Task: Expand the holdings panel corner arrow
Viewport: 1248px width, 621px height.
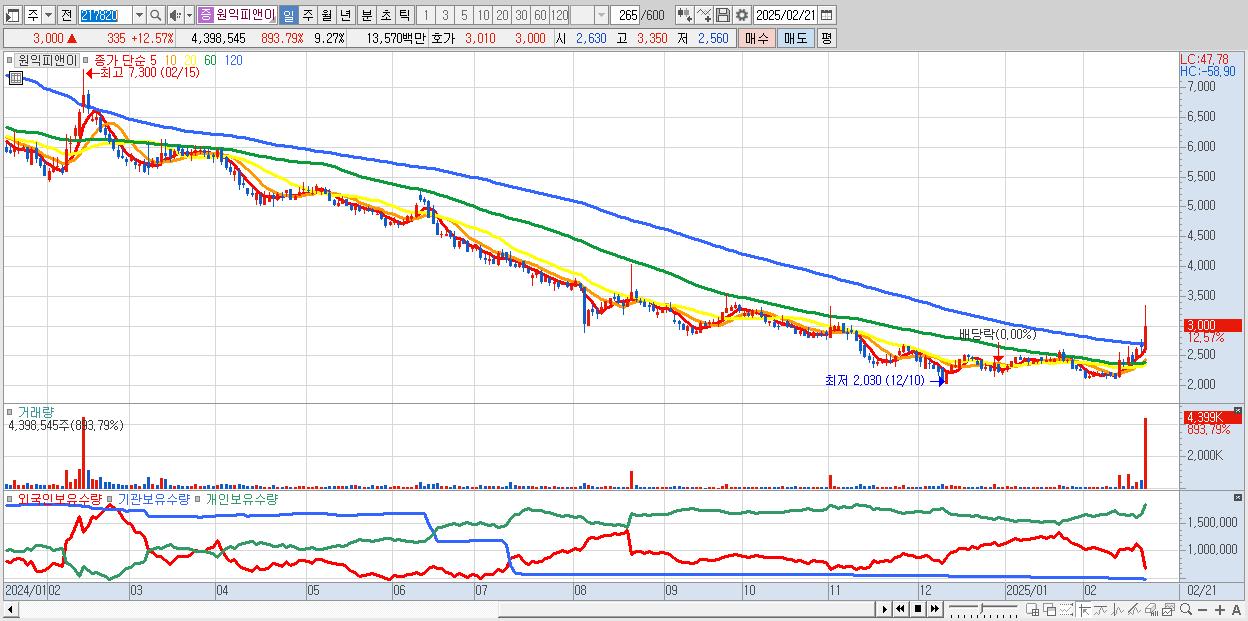Action: click(x=1238, y=497)
